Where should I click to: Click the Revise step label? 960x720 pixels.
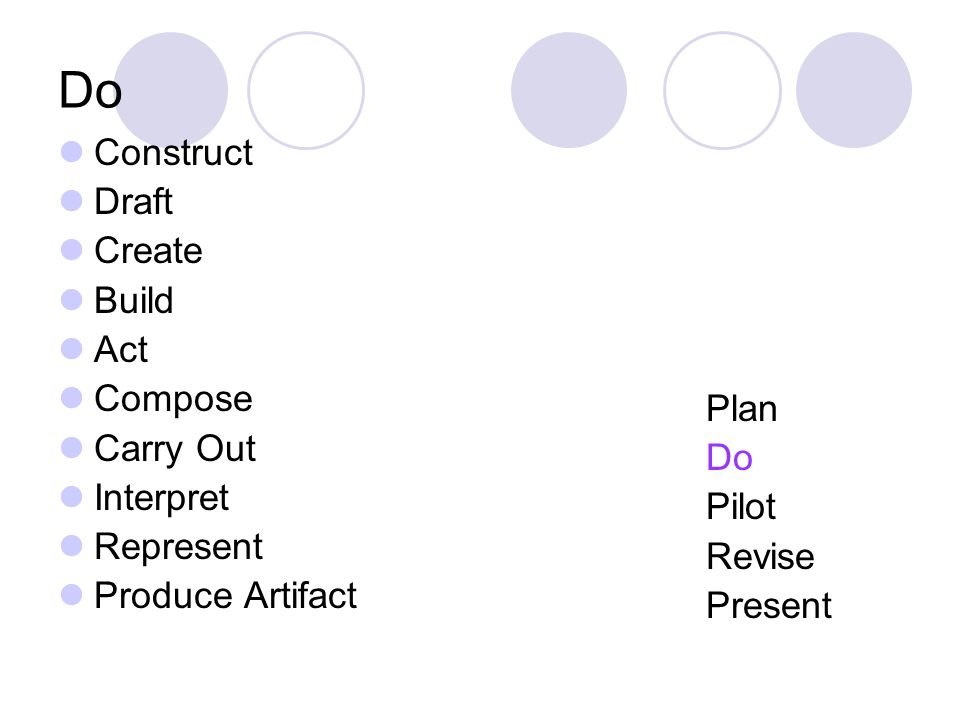[x=760, y=557]
